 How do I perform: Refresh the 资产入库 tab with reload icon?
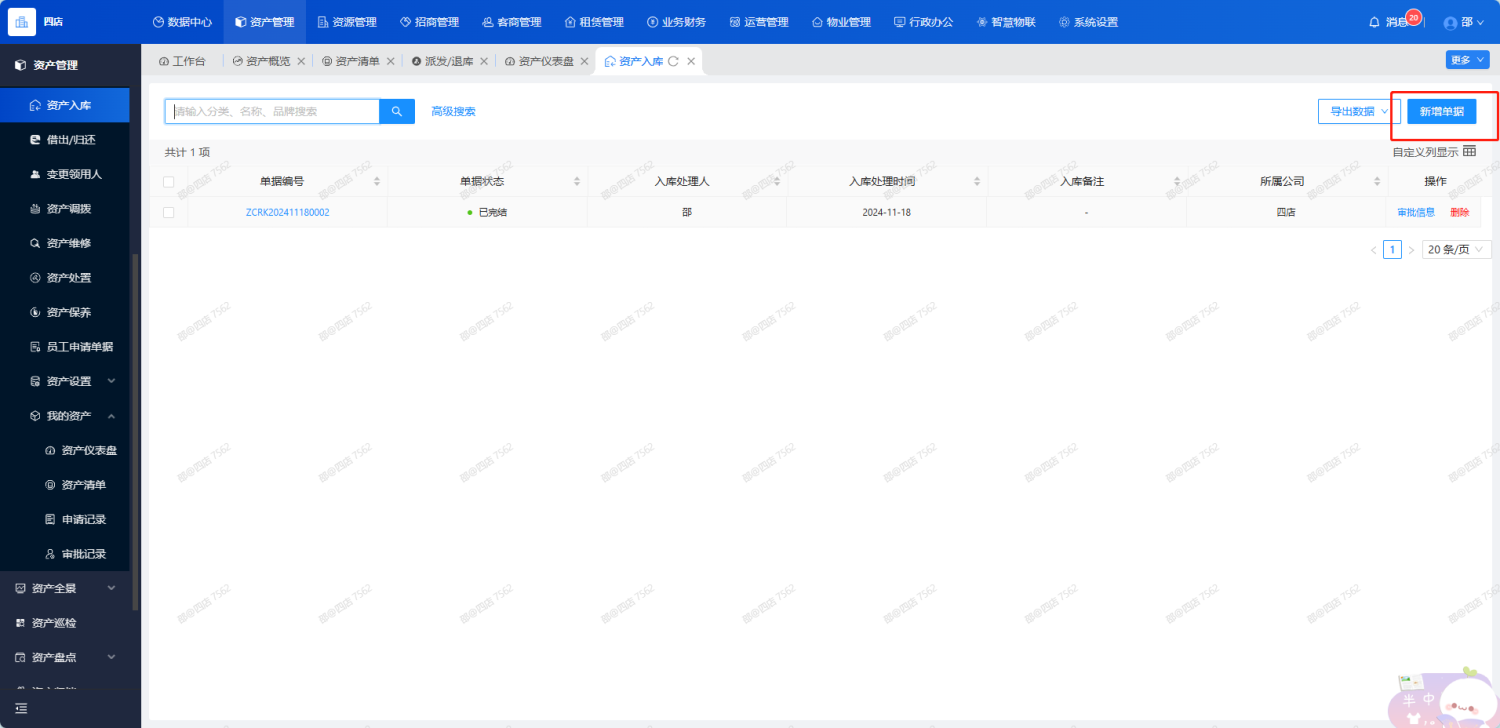point(673,61)
